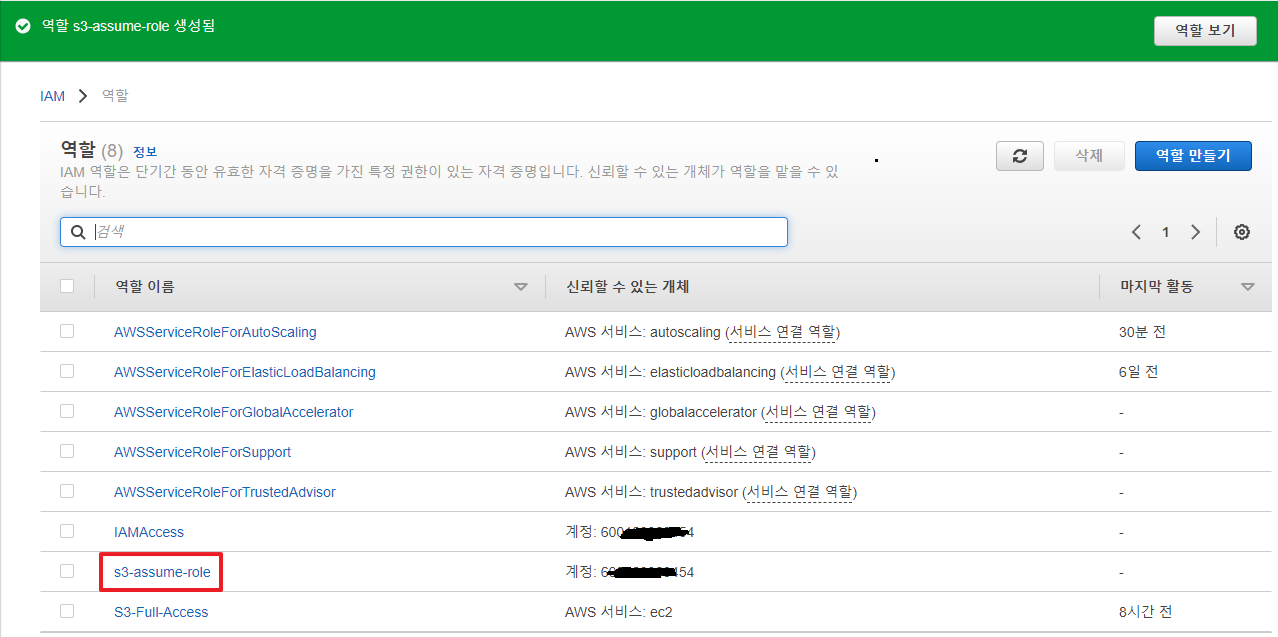Click the 6일 전 last activity cell

(1139, 372)
